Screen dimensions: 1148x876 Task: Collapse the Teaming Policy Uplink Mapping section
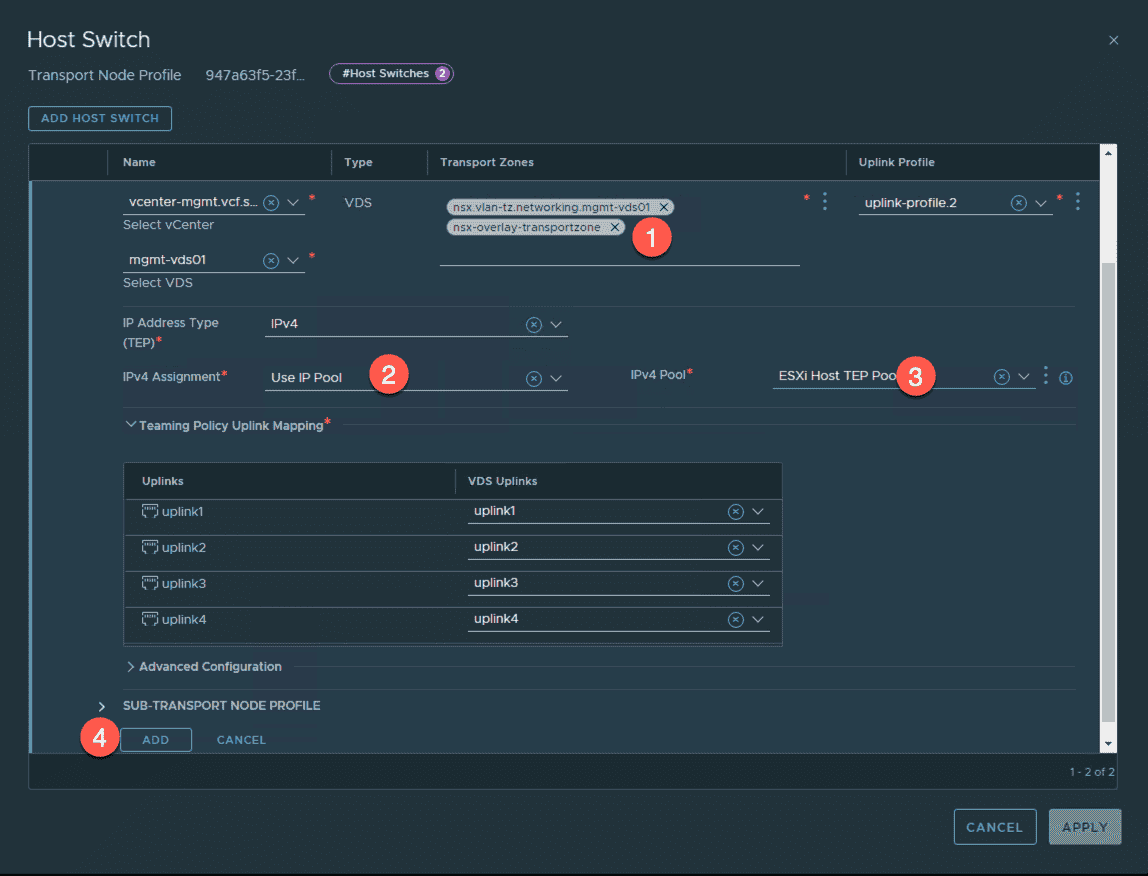click(x=131, y=425)
